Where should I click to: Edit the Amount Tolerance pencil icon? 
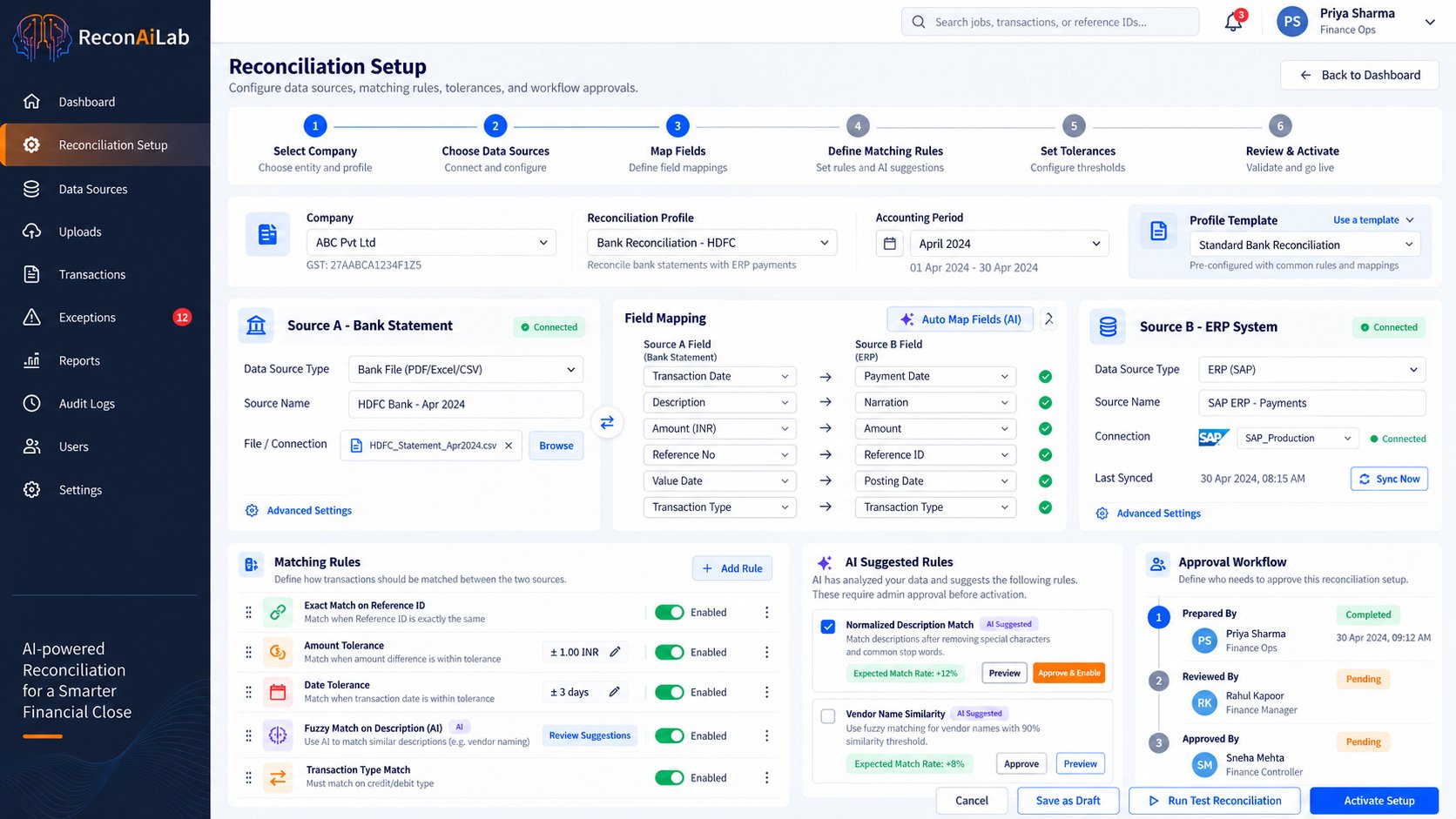(615, 652)
